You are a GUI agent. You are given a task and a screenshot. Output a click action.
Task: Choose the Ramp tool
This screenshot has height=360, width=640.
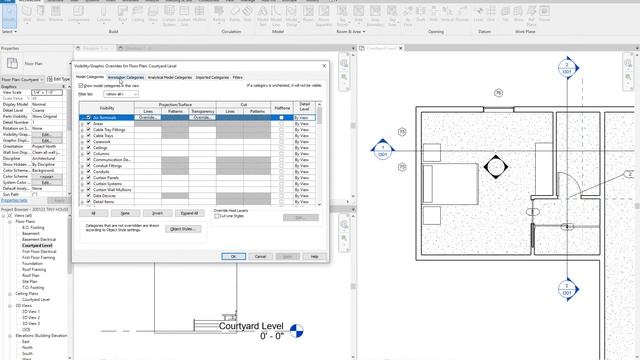pyautogui.click(x=235, y=14)
